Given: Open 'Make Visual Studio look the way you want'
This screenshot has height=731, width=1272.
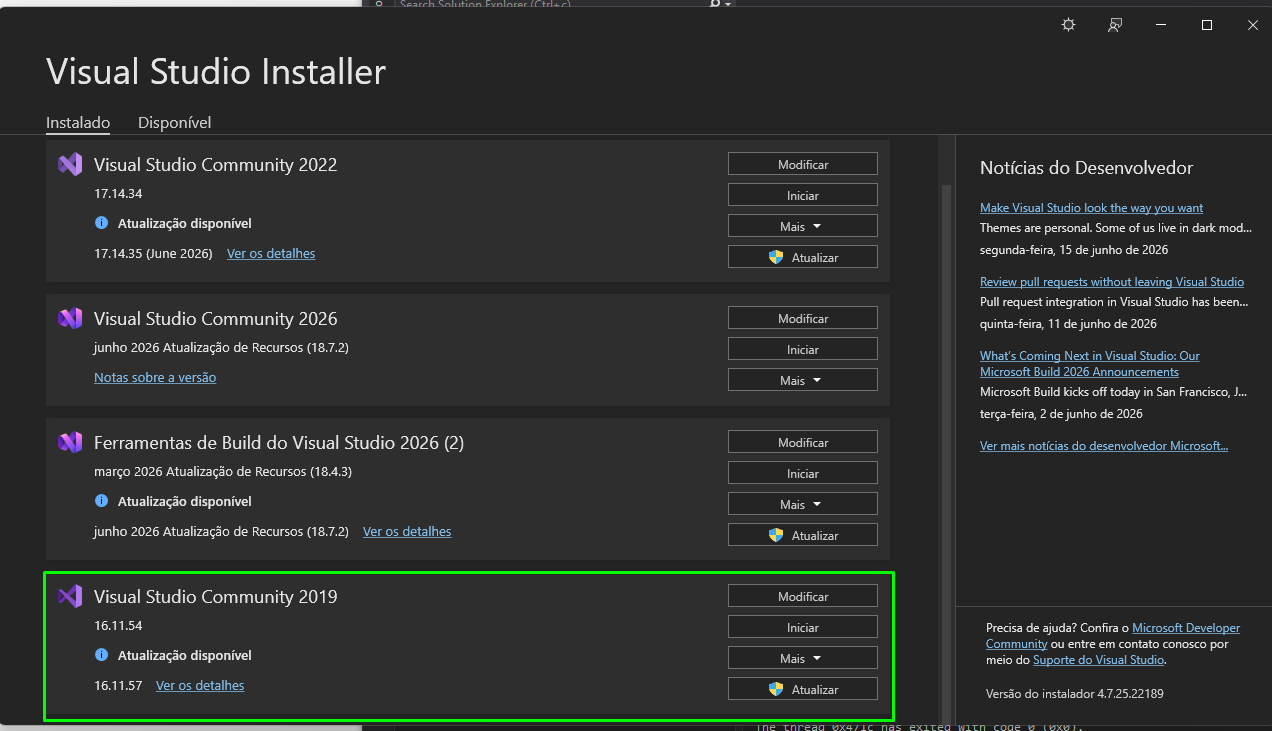Looking at the screenshot, I should click(x=1092, y=208).
